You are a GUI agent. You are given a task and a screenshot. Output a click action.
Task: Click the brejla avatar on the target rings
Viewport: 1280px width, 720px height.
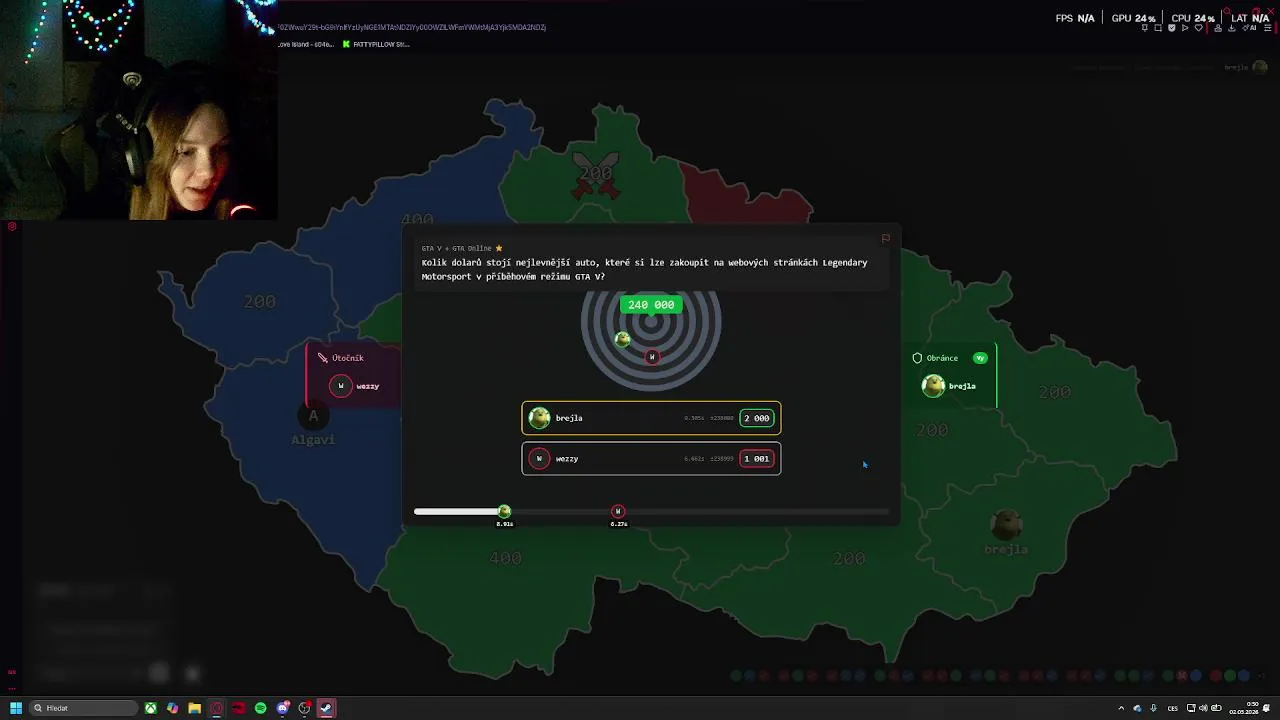click(x=622, y=340)
